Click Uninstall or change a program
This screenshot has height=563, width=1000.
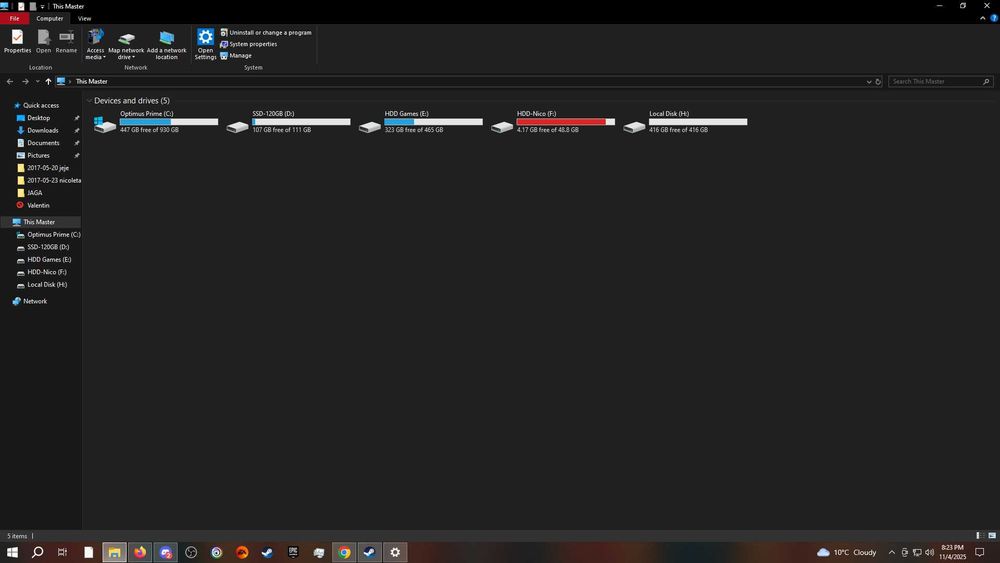(x=266, y=33)
